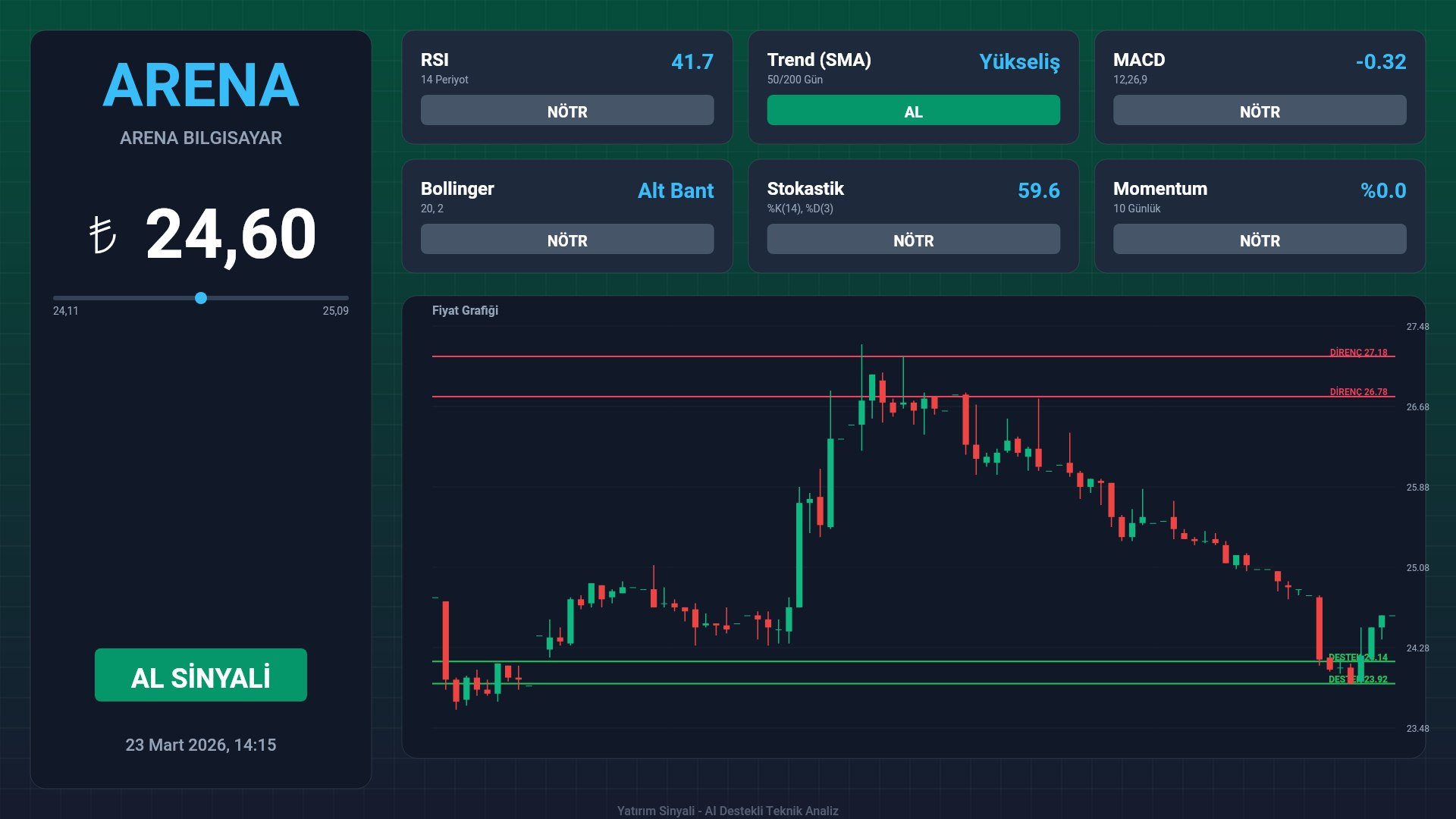The image size is (1456, 819).
Task: Click the MACD value -0.32
Action: 1380,61
